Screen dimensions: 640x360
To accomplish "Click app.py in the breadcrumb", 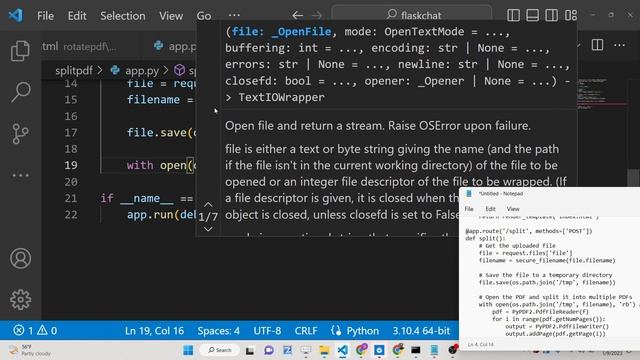I will pos(142,70).
